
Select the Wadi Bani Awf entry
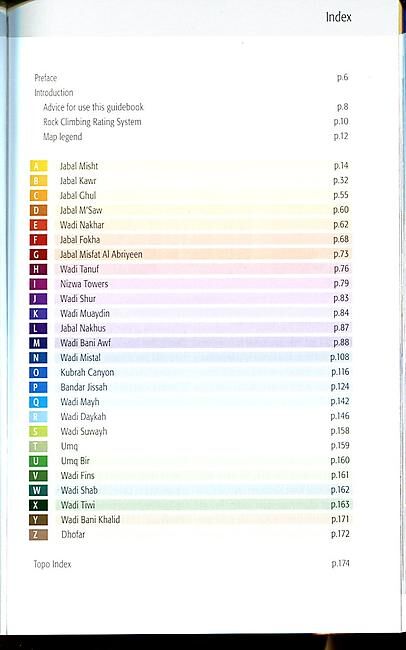(86, 343)
